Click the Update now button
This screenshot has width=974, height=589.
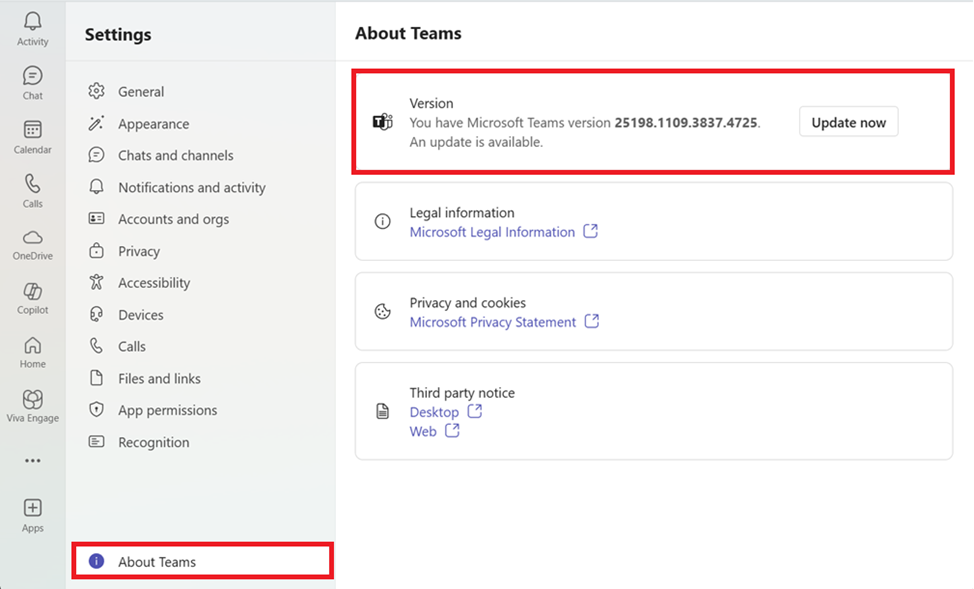(x=849, y=122)
